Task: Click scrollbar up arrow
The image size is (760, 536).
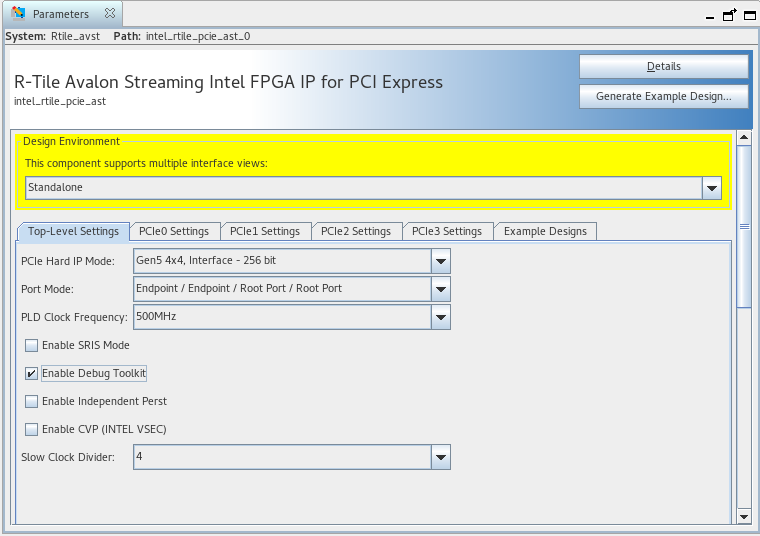Action: 743,138
